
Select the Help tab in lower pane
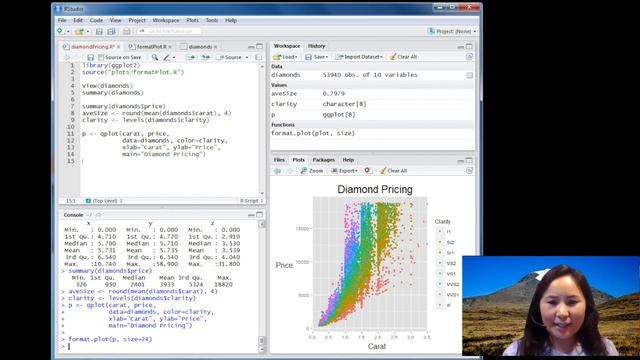click(x=348, y=160)
